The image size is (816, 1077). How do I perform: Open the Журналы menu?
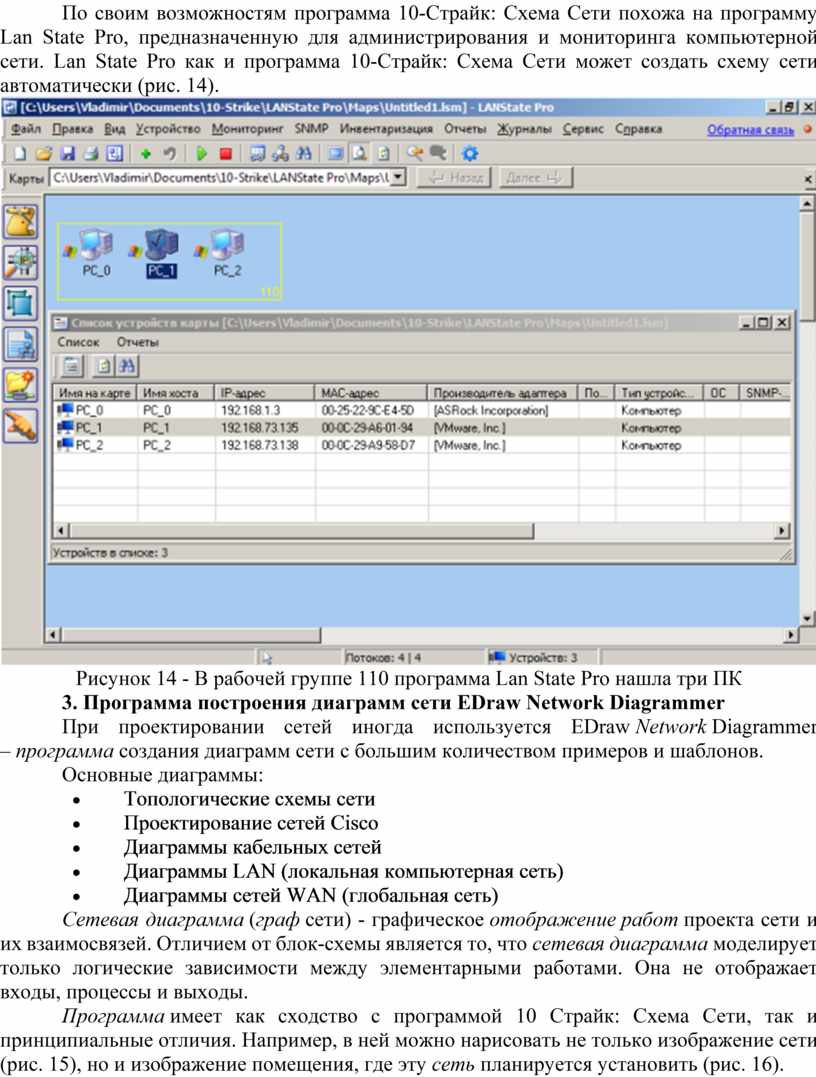tap(524, 129)
